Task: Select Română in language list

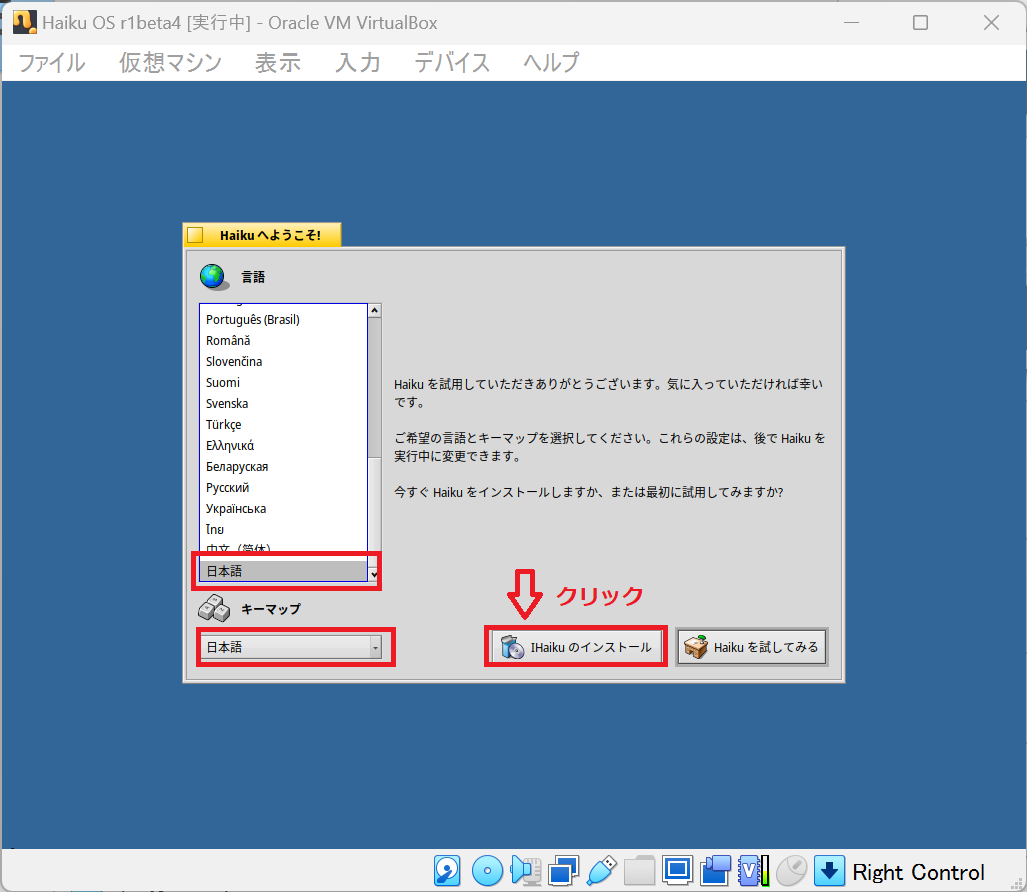Action: pos(283,341)
